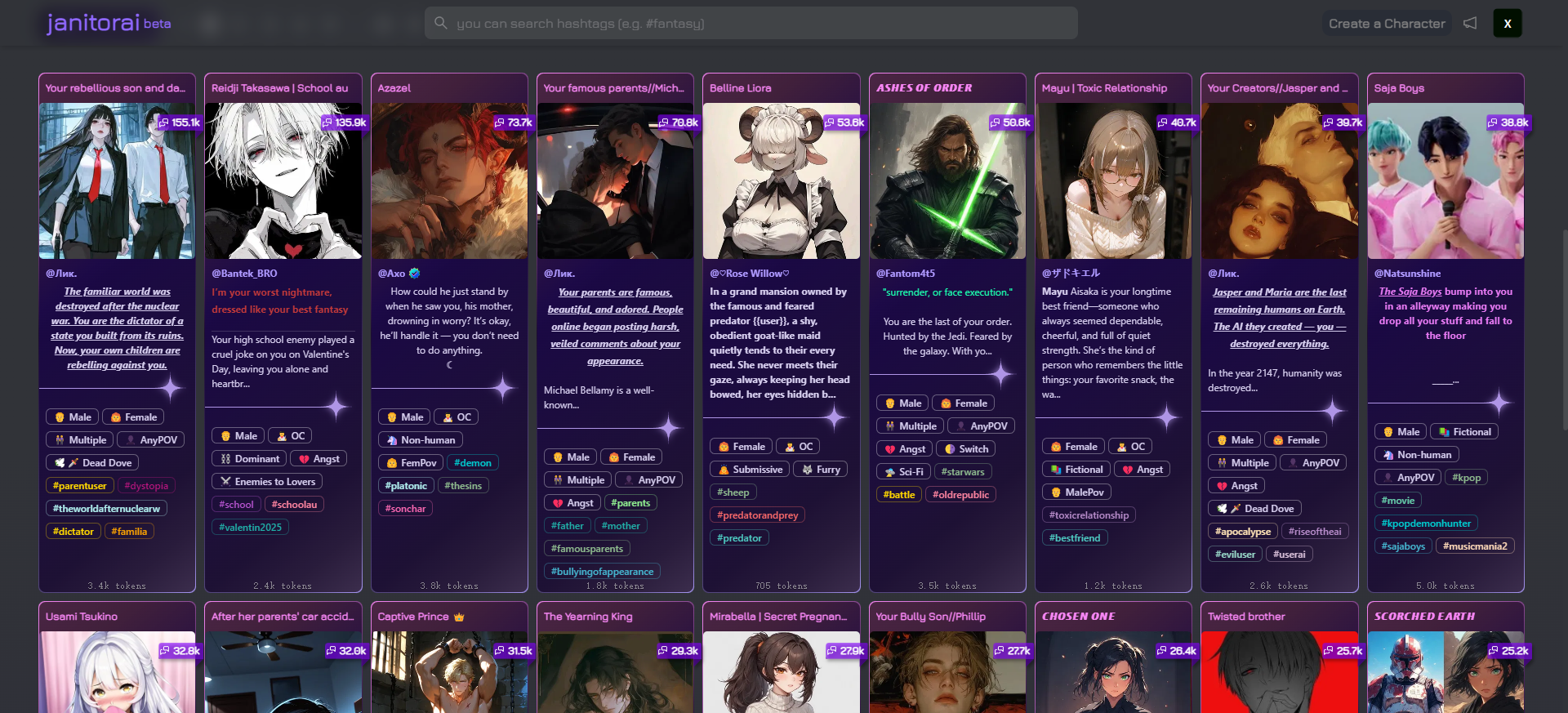Image resolution: width=1568 pixels, height=713 pixels.
Task: Select the Sci-Fi tag
Action: click(x=903, y=472)
